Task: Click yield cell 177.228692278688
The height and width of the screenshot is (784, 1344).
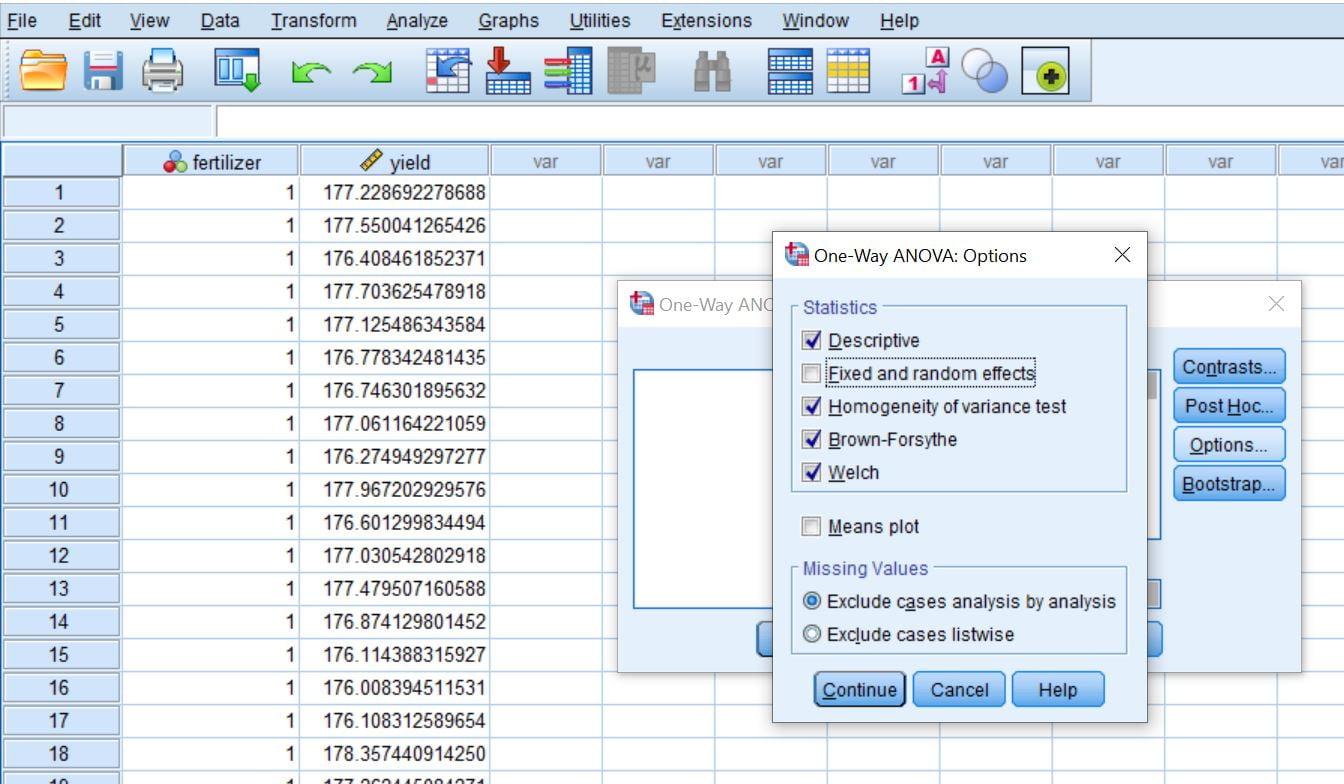Action: pos(394,192)
